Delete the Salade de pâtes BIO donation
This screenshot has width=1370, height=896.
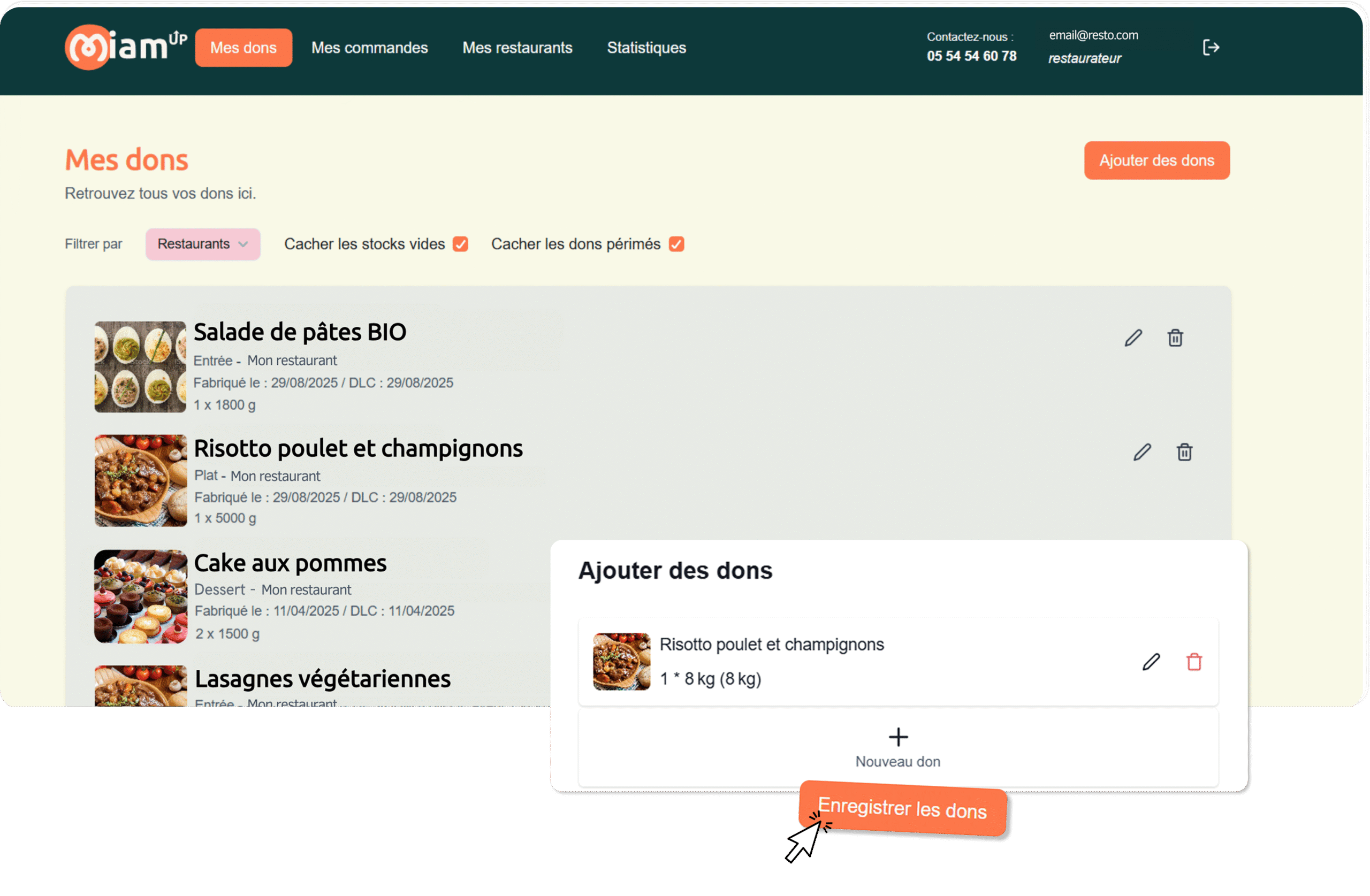(x=1175, y=338)
